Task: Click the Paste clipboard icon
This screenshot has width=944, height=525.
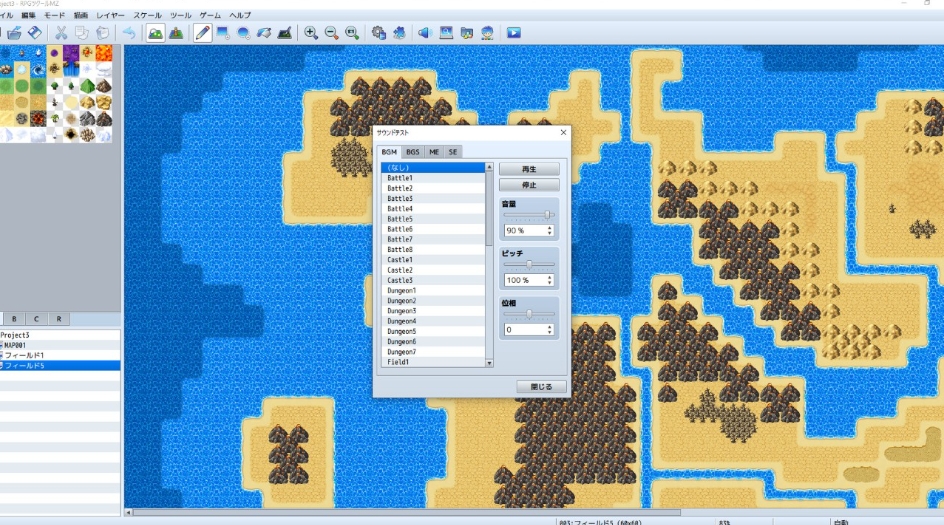Action: point(103,33)
